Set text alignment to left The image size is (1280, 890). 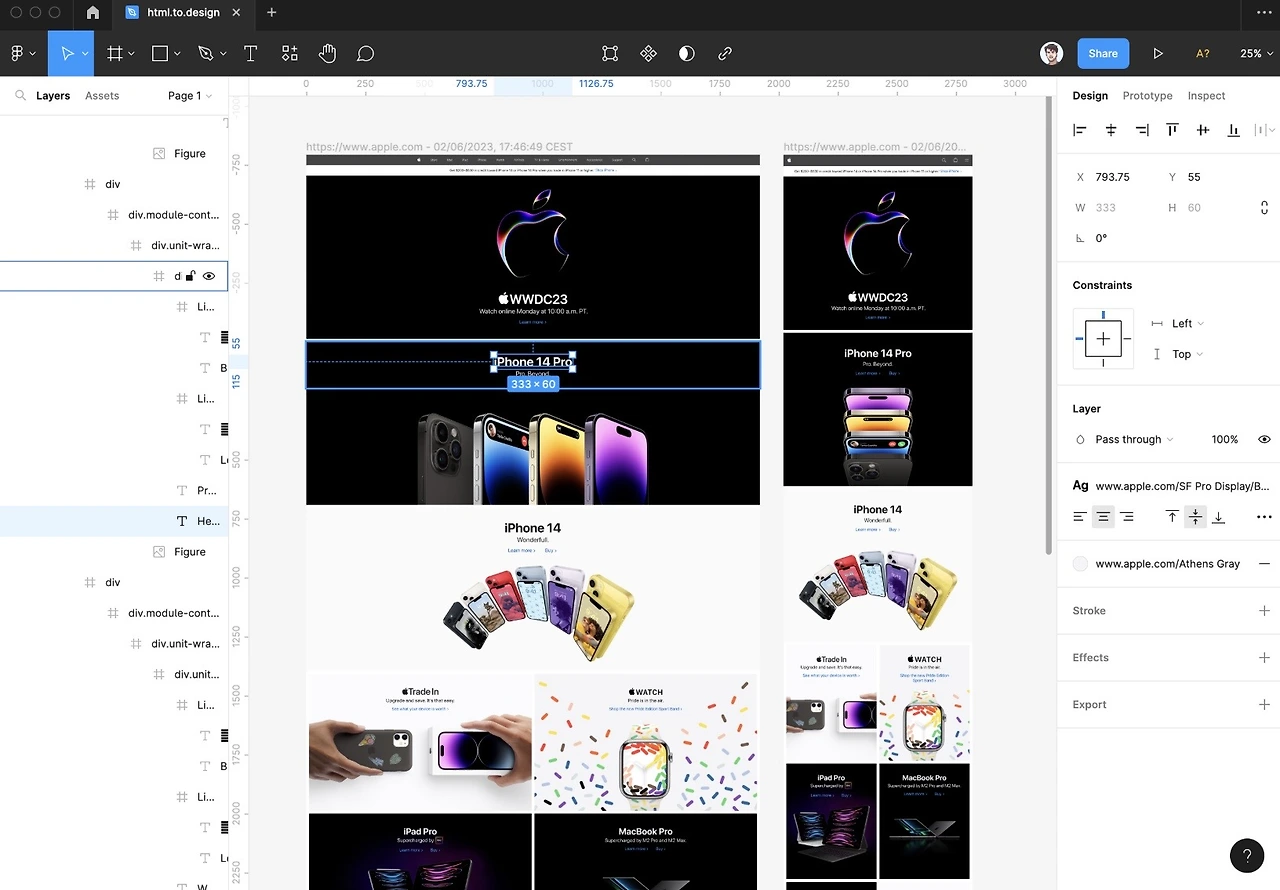coord(1079,517)
